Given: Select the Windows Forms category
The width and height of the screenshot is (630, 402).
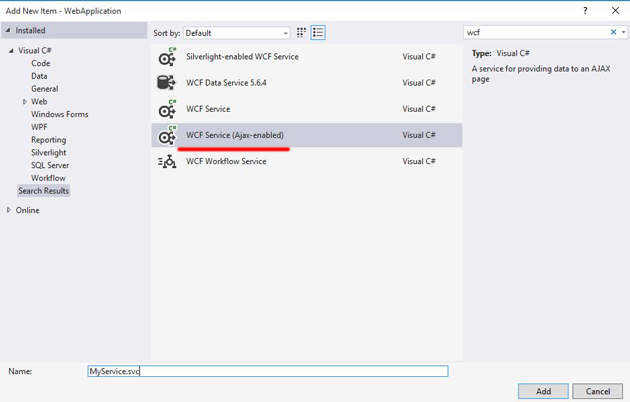Looking at the screenshot, I should click(x=59, y=114).
